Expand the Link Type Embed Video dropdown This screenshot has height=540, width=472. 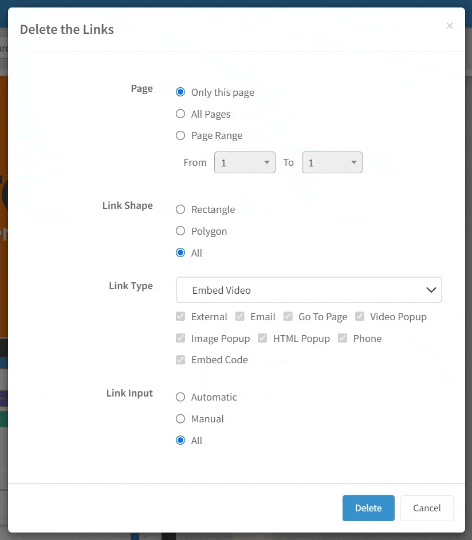[309, 290]
